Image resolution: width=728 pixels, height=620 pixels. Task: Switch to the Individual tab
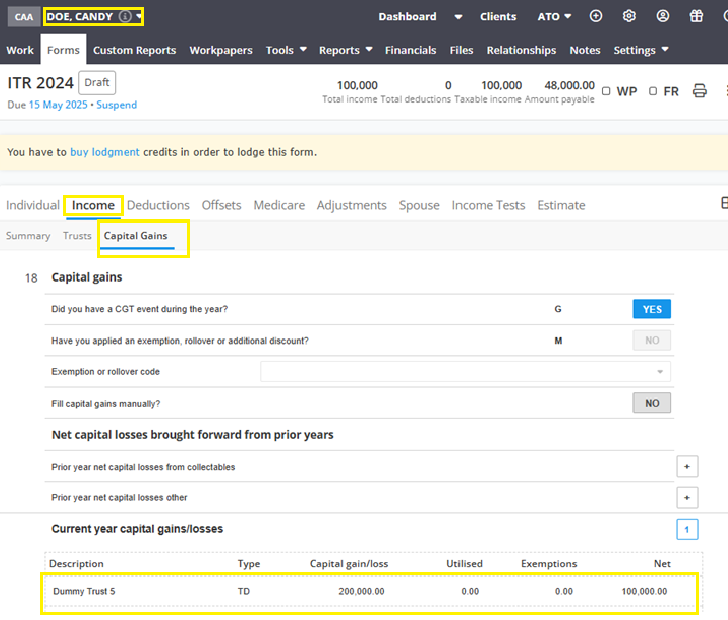coord(33,205)
